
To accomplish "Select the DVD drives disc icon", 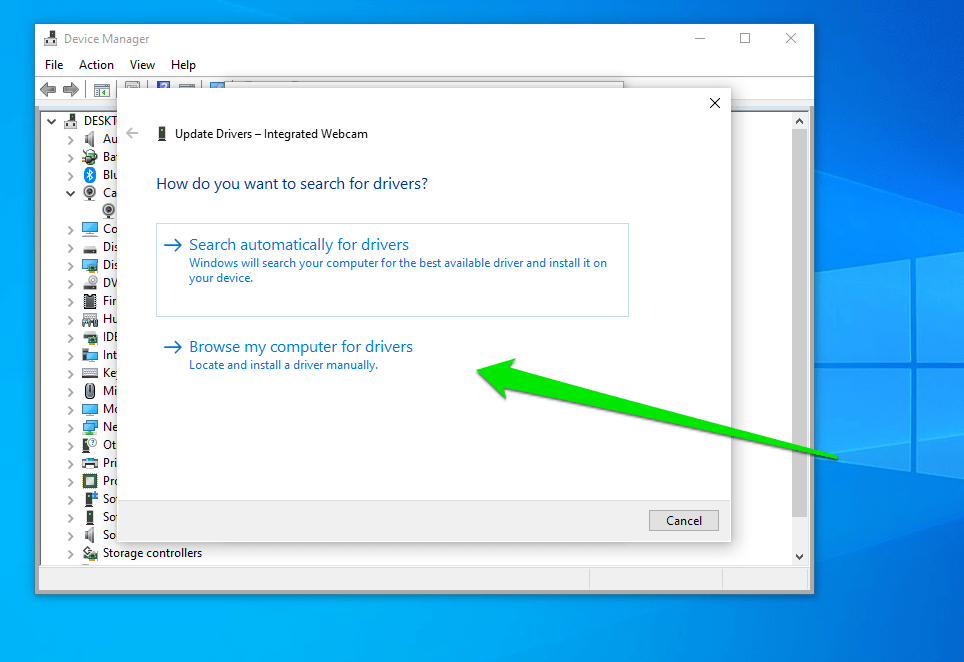I will (x=90, y=283).
